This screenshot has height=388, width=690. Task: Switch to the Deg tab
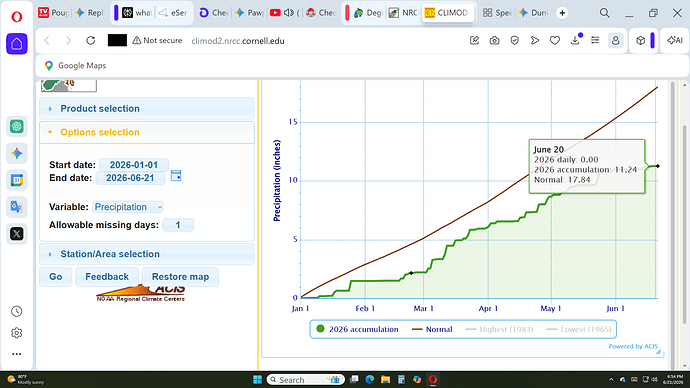tap(367, 13)
